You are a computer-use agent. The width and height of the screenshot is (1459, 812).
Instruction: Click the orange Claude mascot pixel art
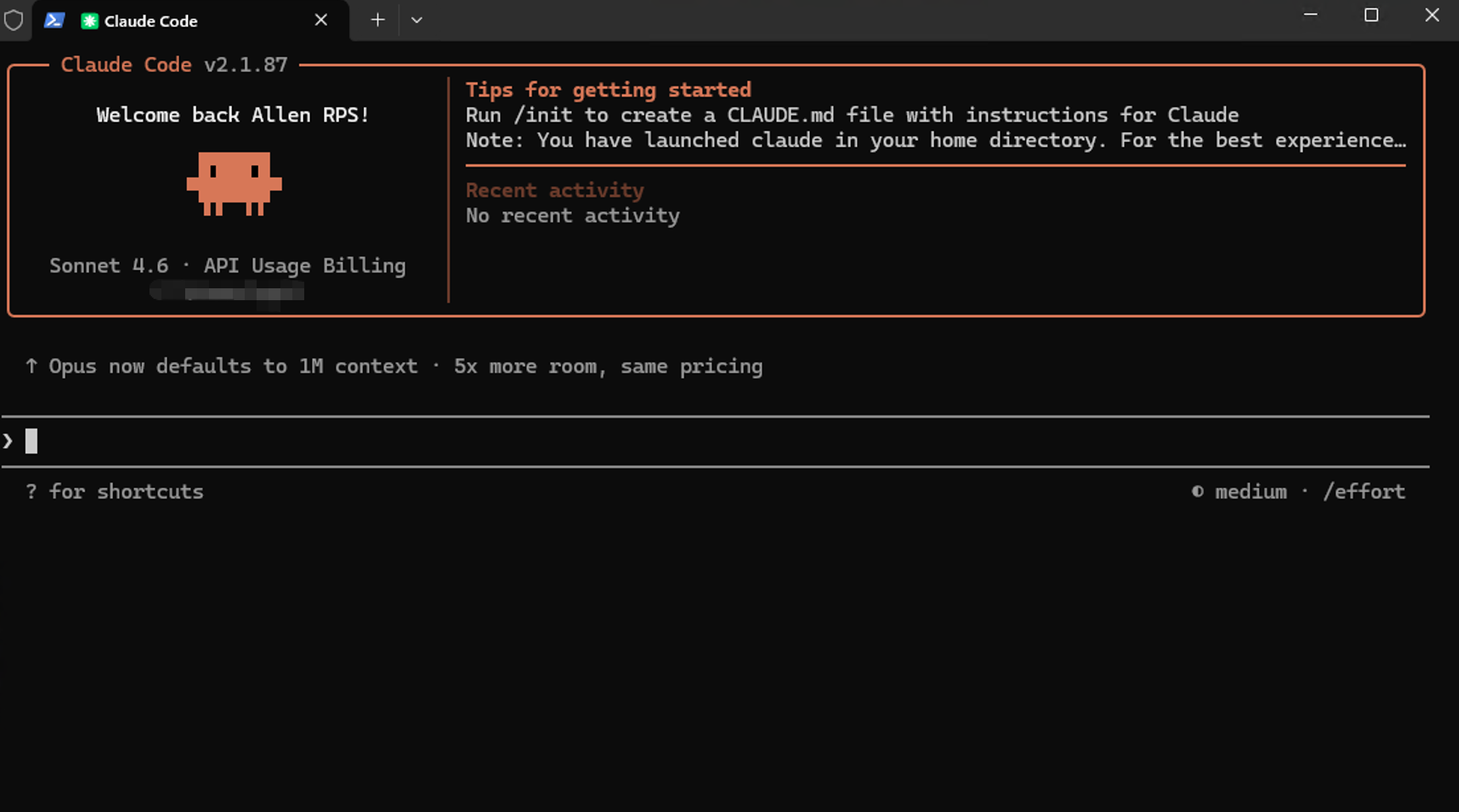(234, 183)
